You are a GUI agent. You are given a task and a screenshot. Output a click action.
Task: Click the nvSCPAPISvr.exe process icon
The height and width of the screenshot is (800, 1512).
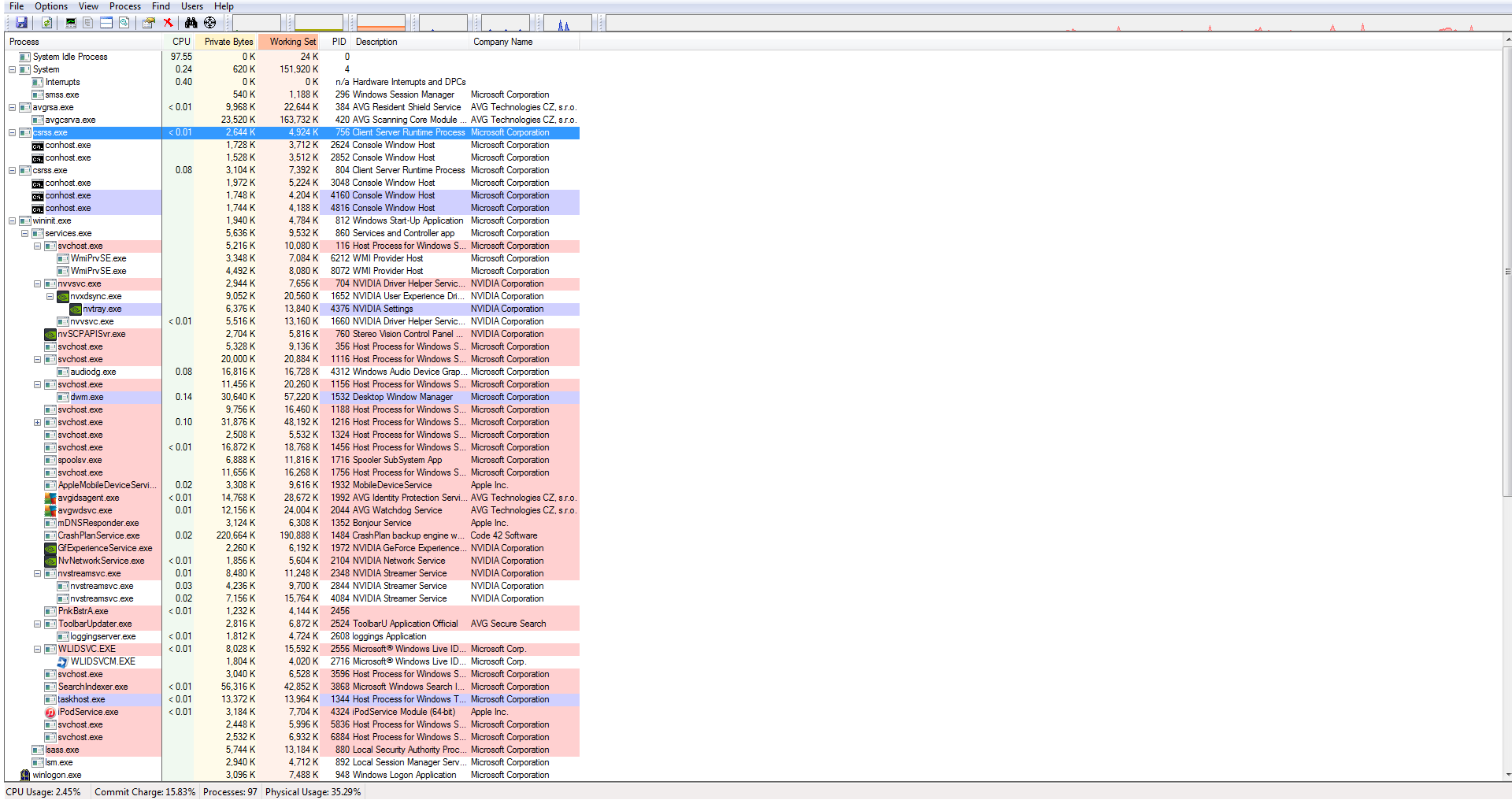(51, 335)
